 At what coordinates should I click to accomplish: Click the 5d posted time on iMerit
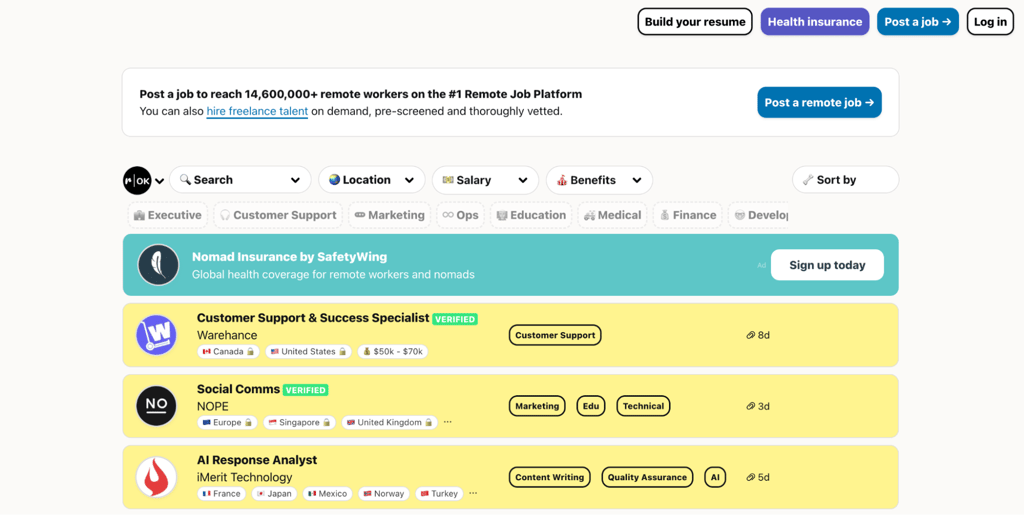pos(758,477)
